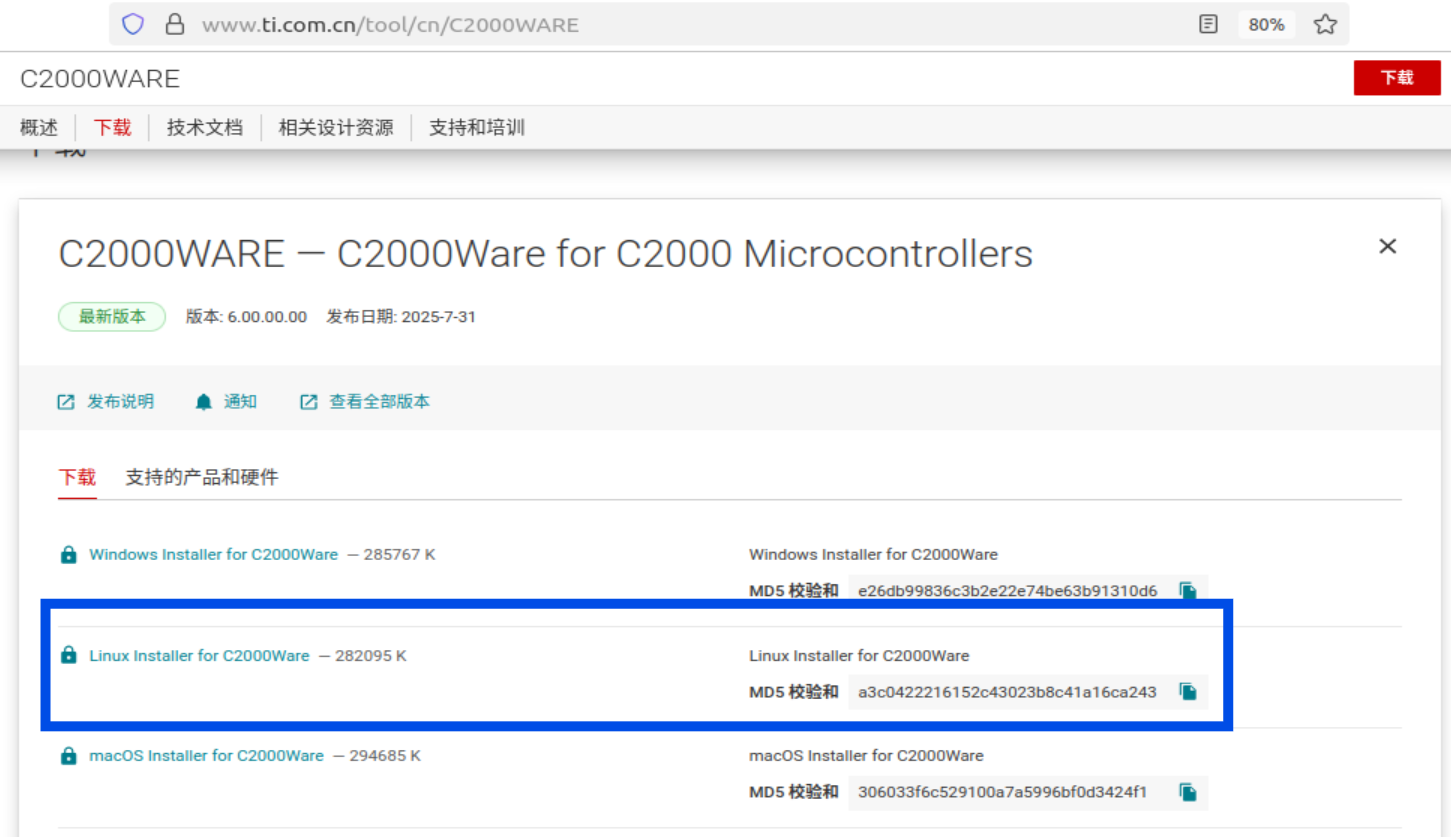
Task: Click the 通知 bell icon
Action: click(204, 402)
